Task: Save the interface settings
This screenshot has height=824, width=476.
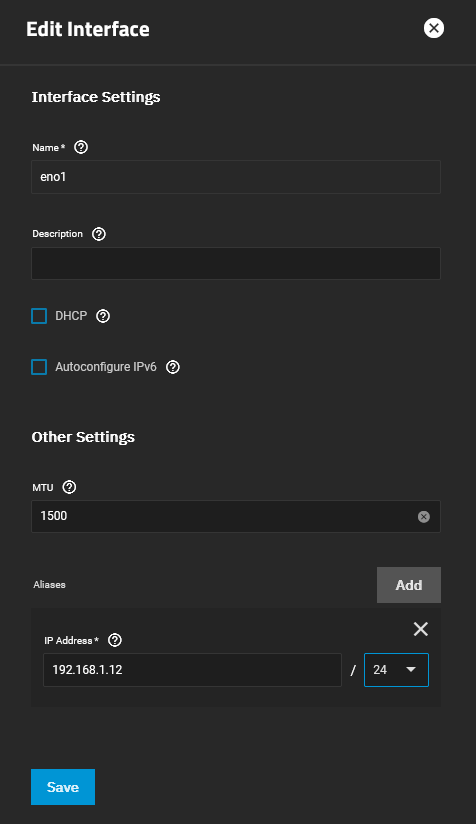Action: [63, 787]
